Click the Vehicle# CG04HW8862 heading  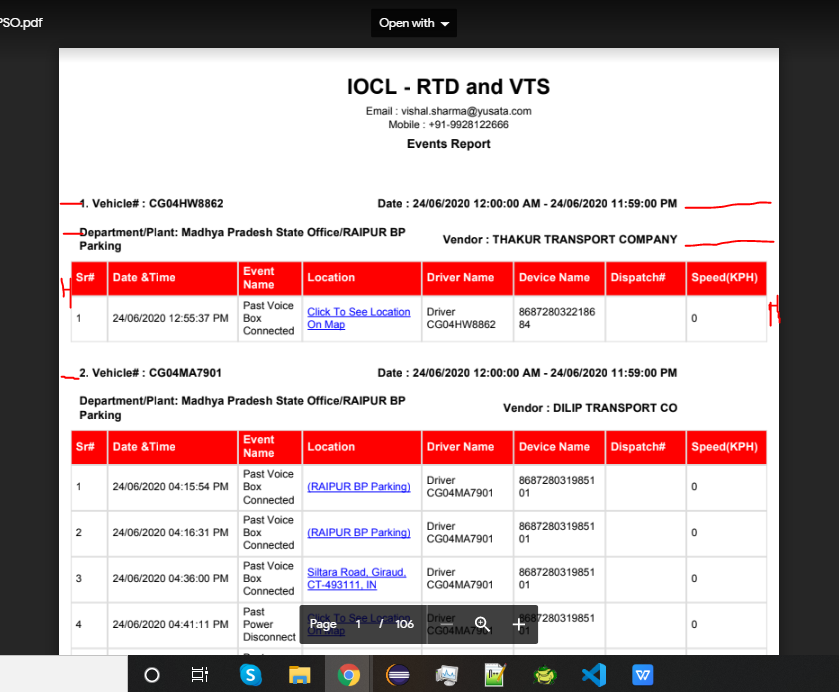pyautogui.click(x=151, y=203)
